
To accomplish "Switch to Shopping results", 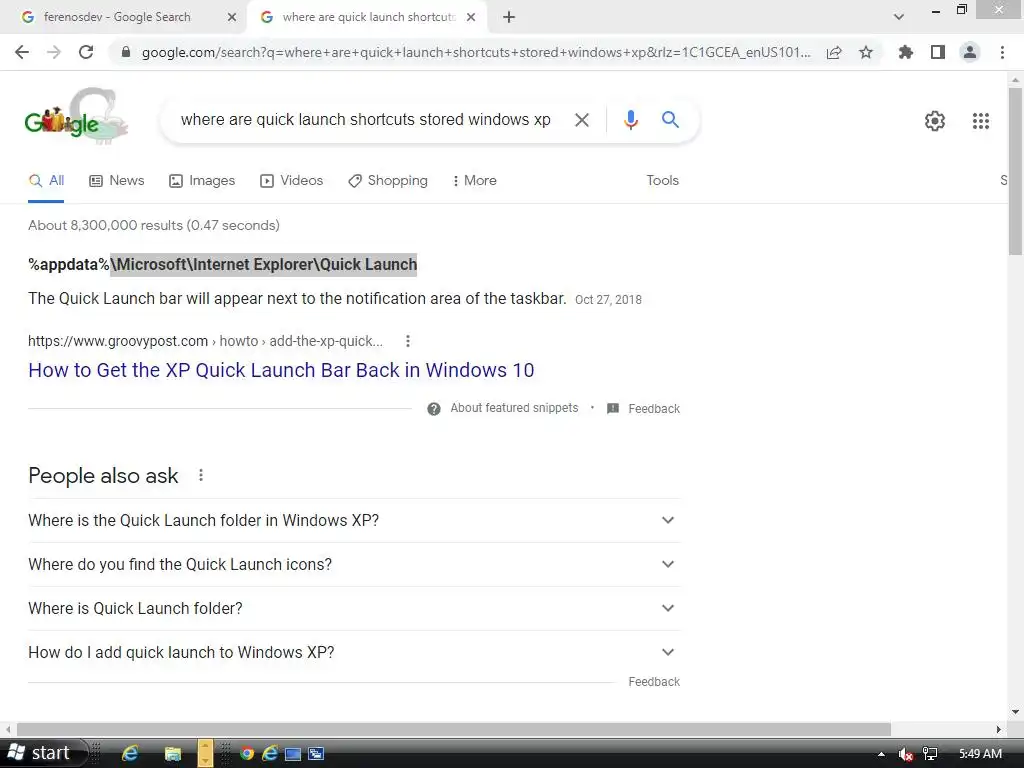I will pos(388,181).
